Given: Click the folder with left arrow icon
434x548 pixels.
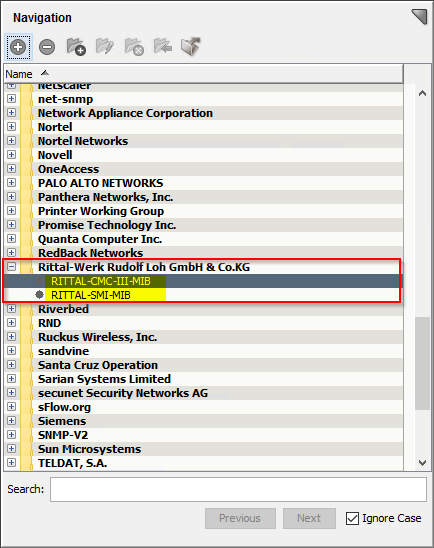Looking at the screenshot, I should 163,46.
